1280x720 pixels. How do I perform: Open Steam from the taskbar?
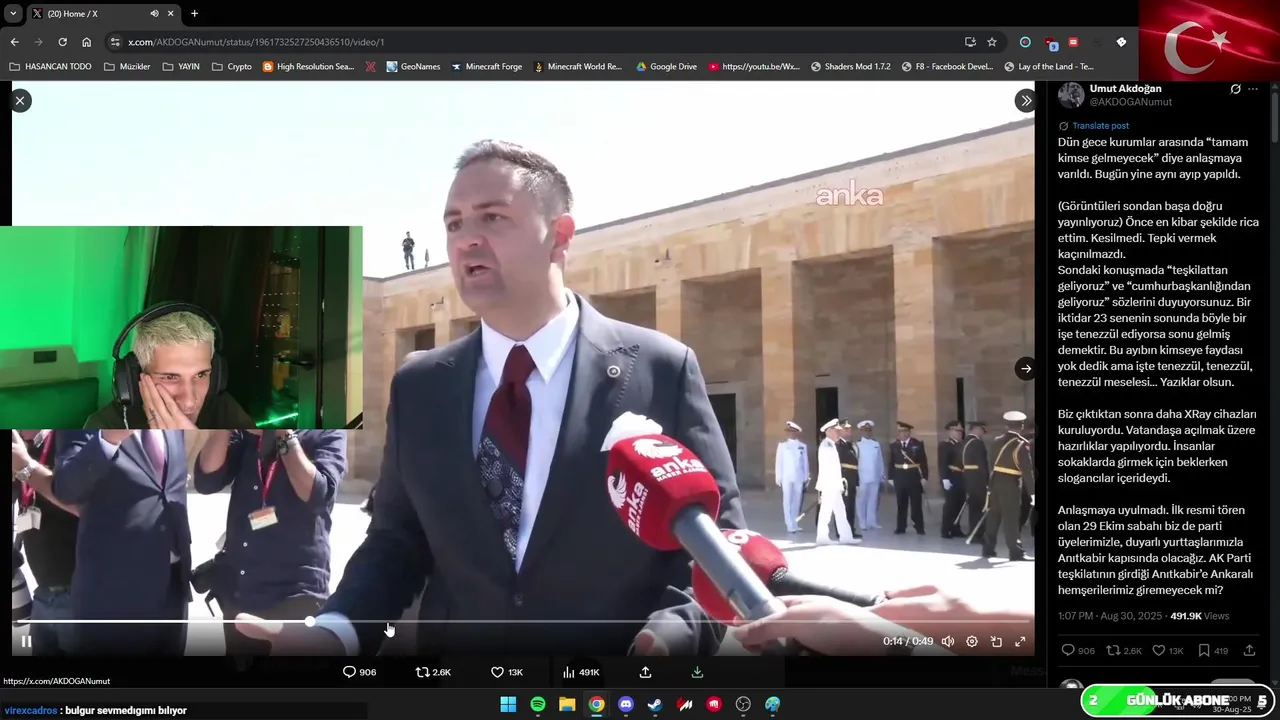(x=655, y=704)
